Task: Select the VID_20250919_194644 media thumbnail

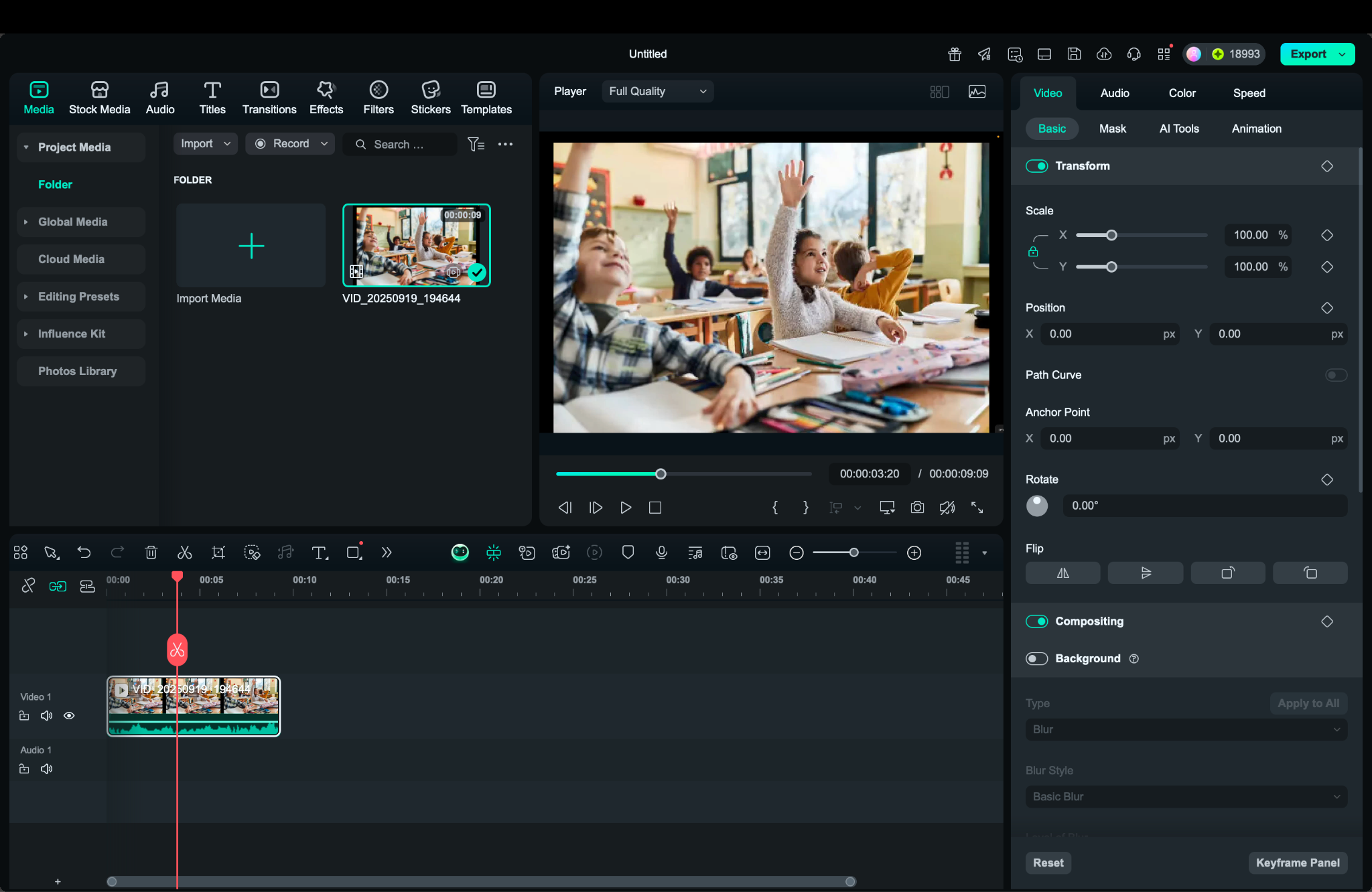Action: coord(416,246)
